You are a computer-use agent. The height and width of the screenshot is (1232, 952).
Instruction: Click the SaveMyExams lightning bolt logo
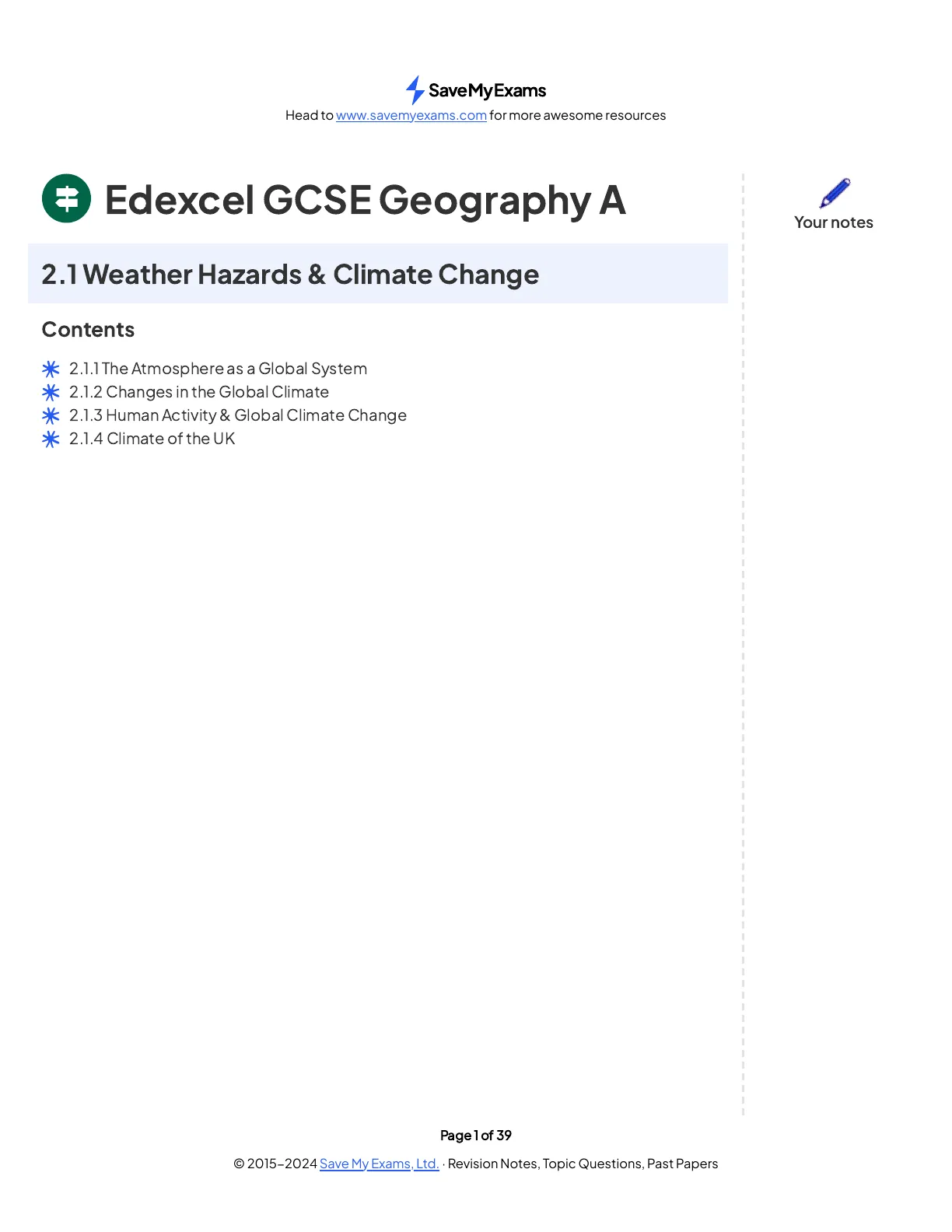pyautogui.click(x=415, y=90)
